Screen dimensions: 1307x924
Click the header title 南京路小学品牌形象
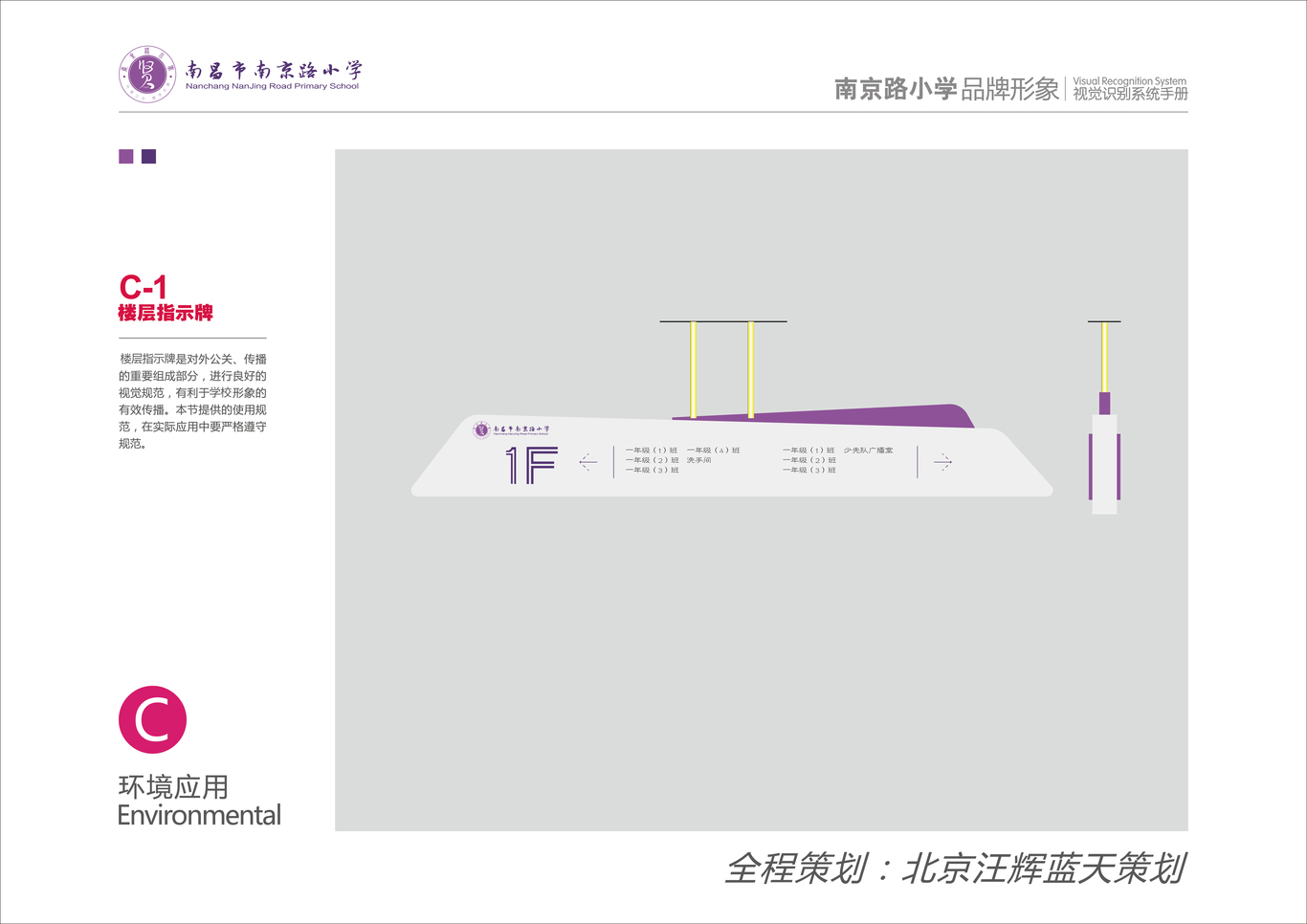pyautogui.click(x=946, y=89)
